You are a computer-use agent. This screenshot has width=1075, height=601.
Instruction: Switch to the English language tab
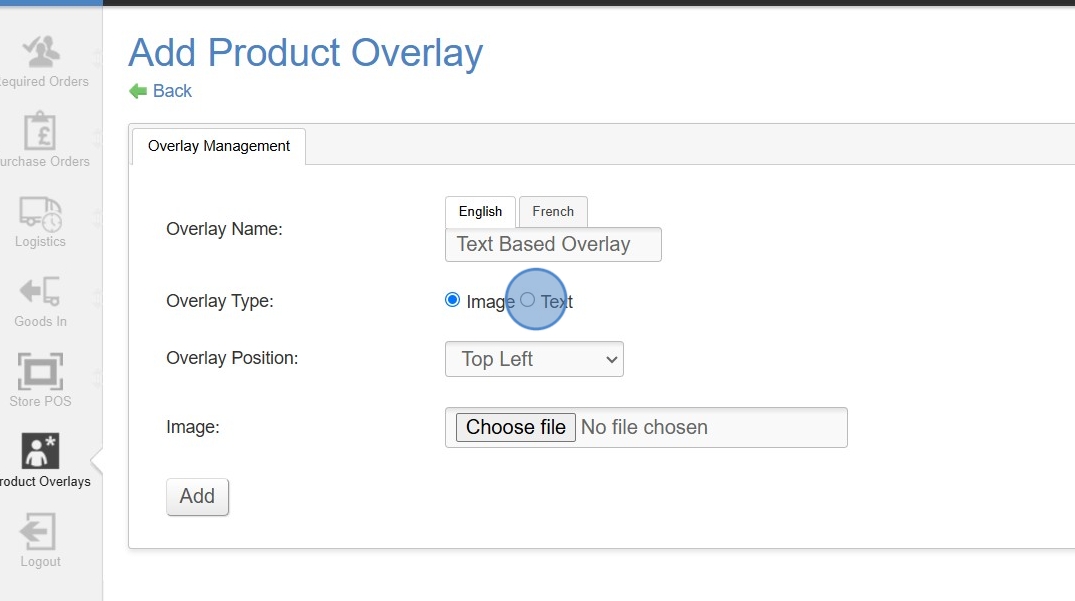[x=480, y=212]
